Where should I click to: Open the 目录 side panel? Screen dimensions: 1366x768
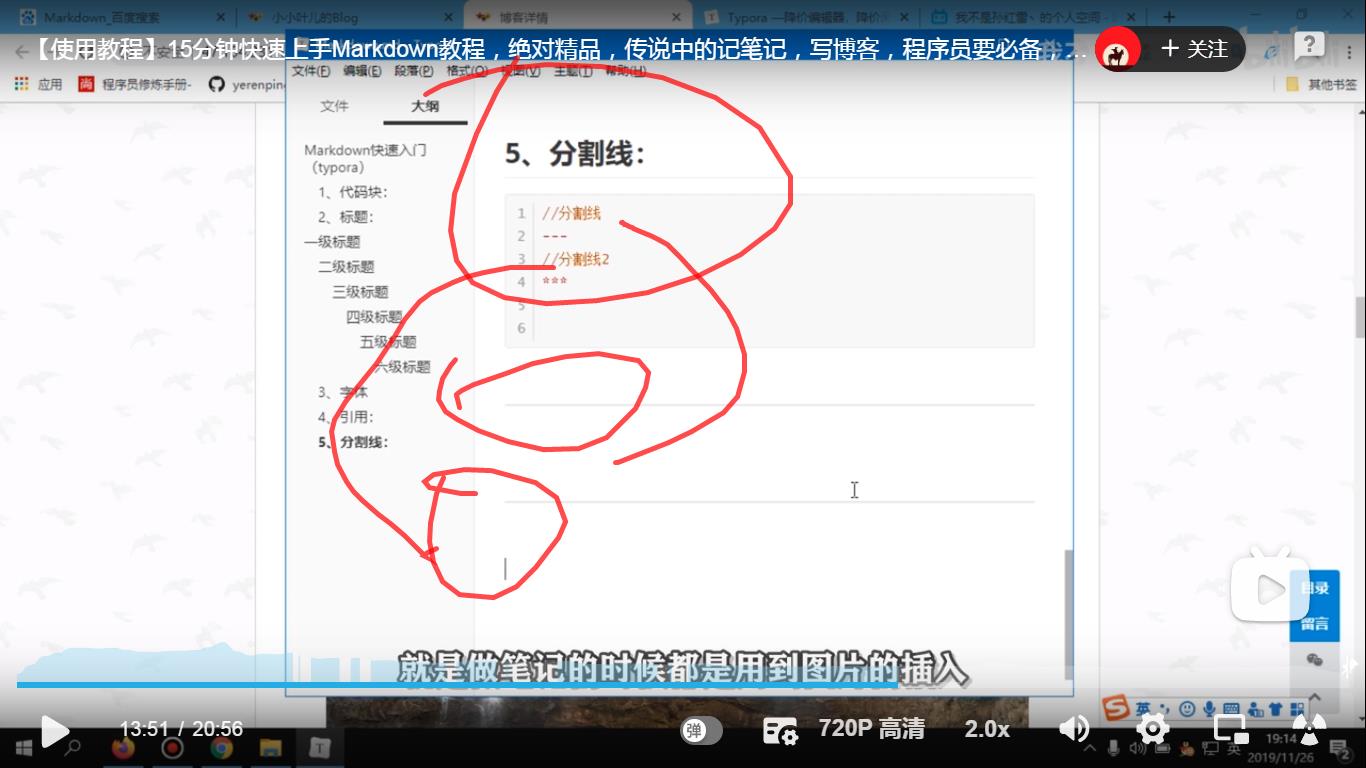tap(1314, 588)
